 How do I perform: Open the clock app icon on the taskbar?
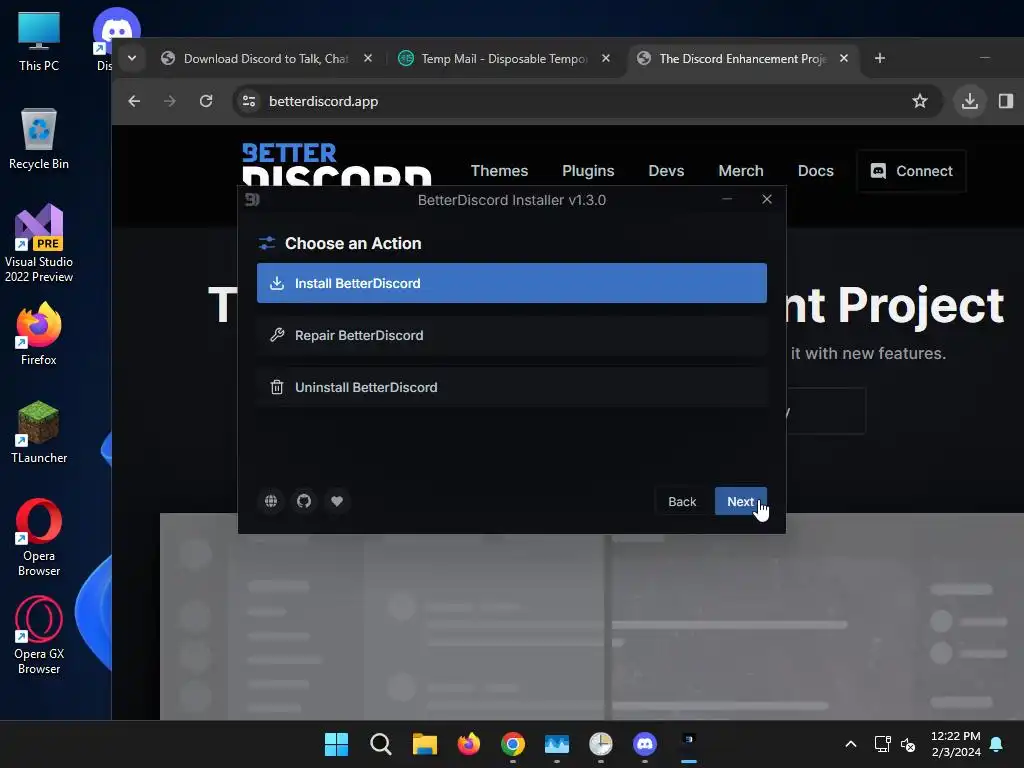(x=601, y=744)
